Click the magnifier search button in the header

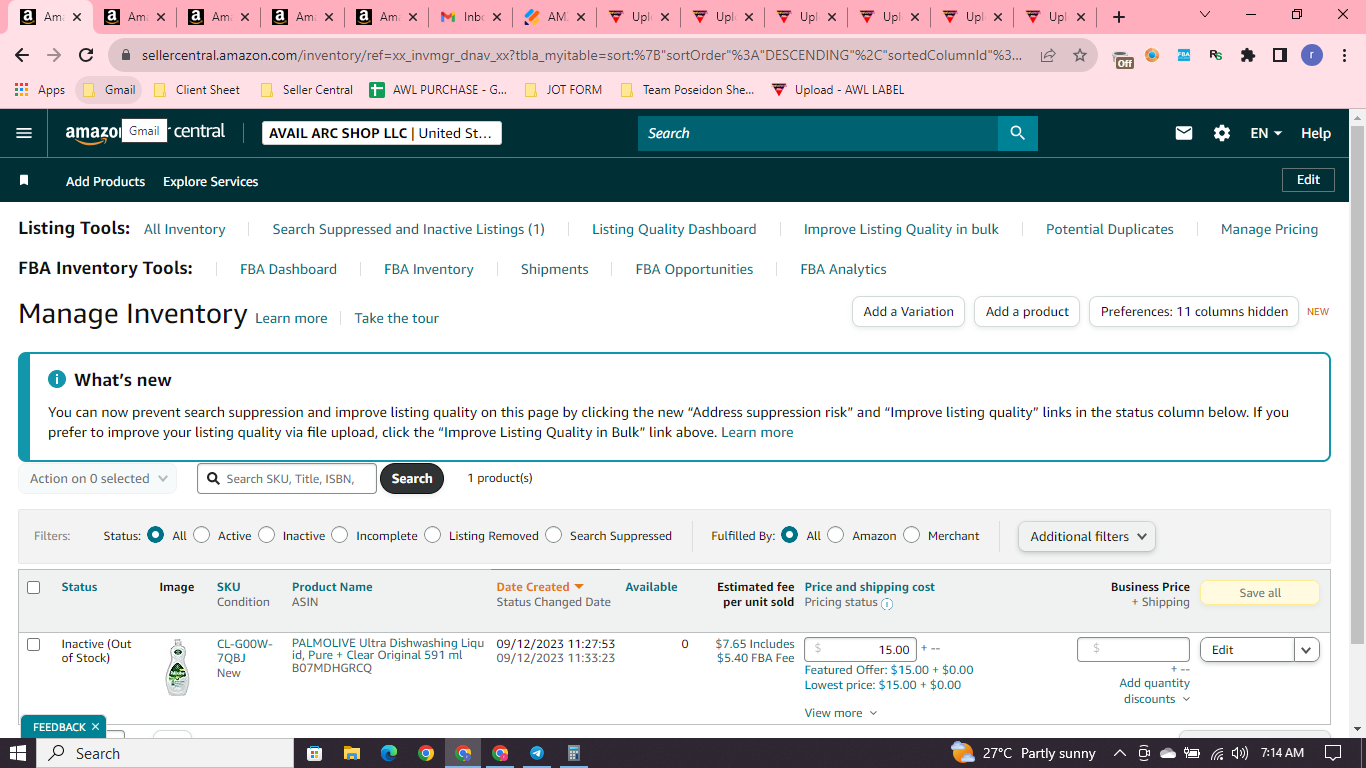(x=1017, y=133)
